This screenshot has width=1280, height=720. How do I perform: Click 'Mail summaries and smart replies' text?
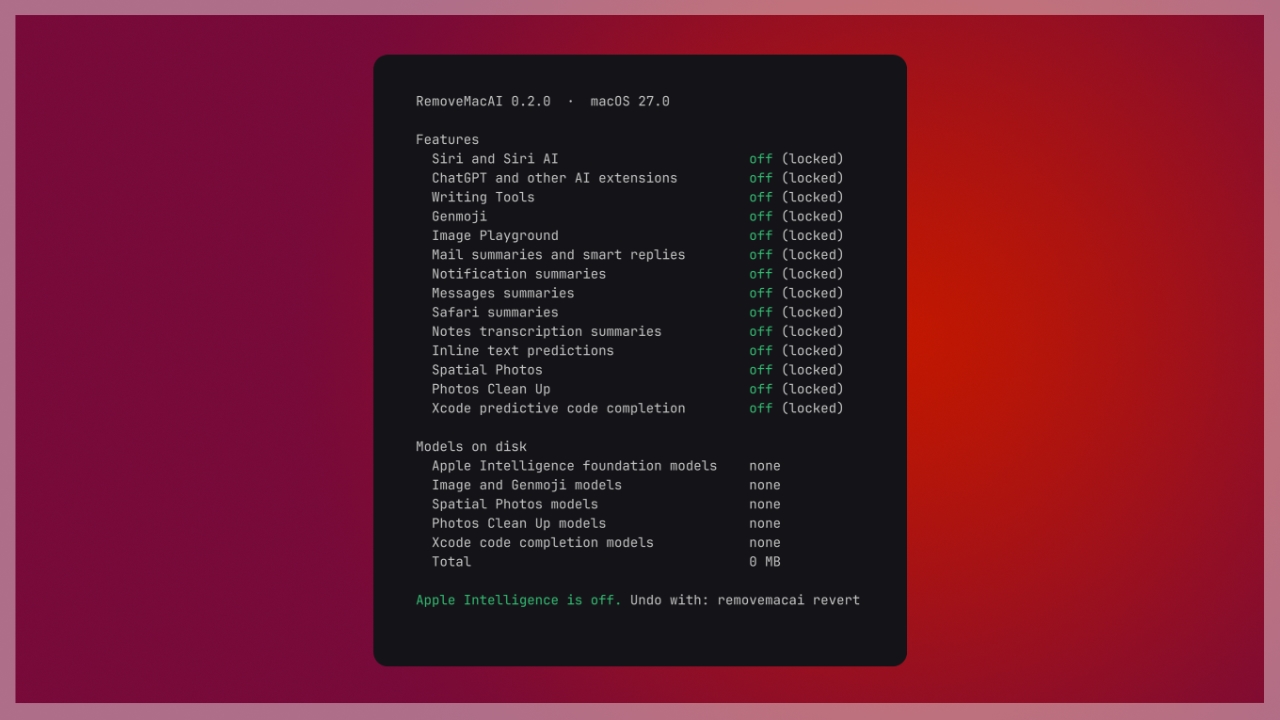coord(559,255)
